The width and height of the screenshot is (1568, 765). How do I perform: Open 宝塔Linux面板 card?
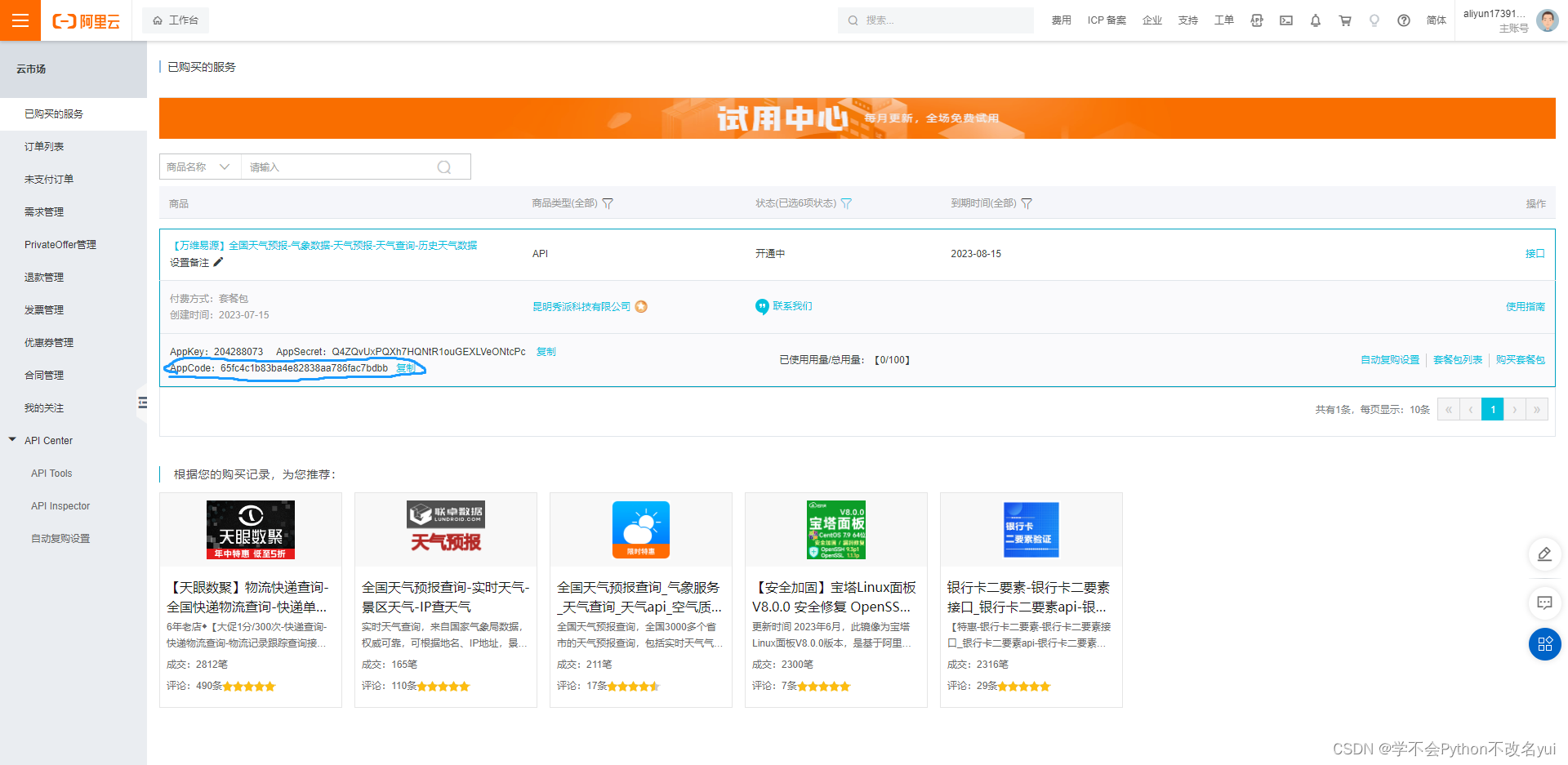[836, 600]
